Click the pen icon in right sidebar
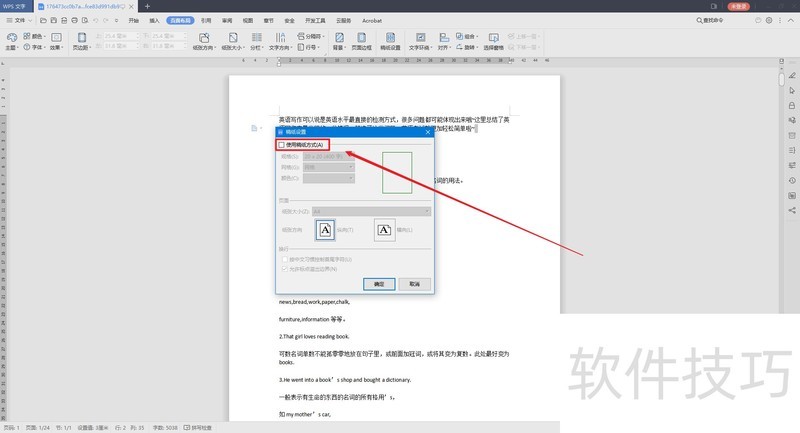Image resolution: width=800 pixels, height=433 pixels. 792,75
